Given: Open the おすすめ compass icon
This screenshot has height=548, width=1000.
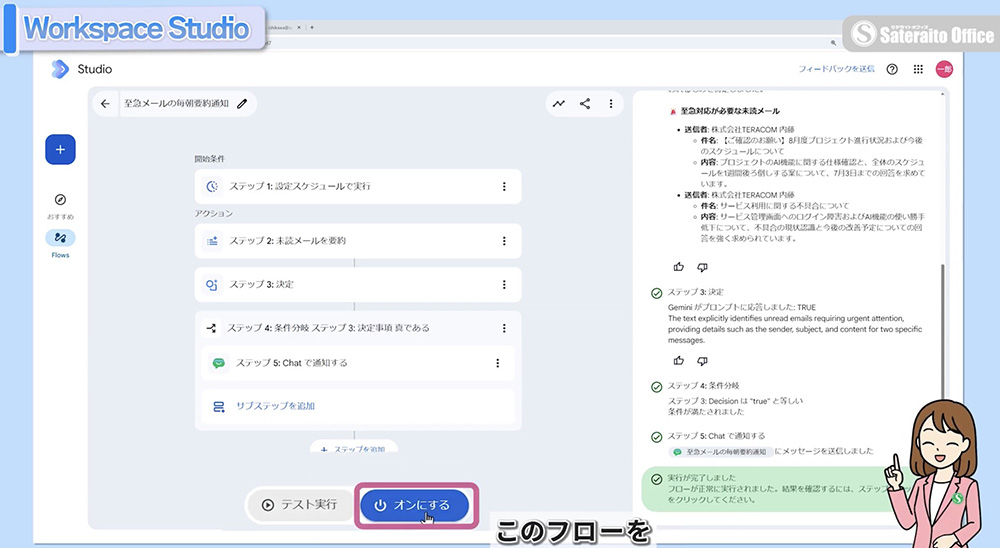Looking at the screenshot, I should click(x=60, y=200).
